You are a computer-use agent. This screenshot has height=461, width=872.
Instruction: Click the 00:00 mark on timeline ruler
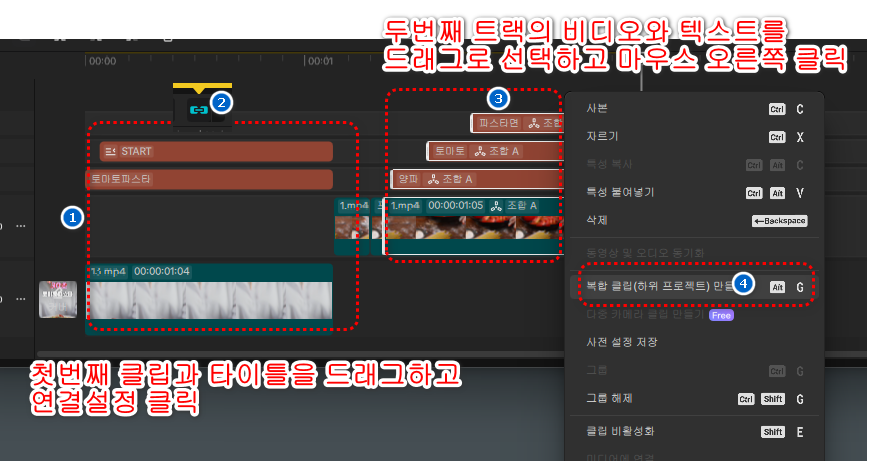click(x=102, y=61)
